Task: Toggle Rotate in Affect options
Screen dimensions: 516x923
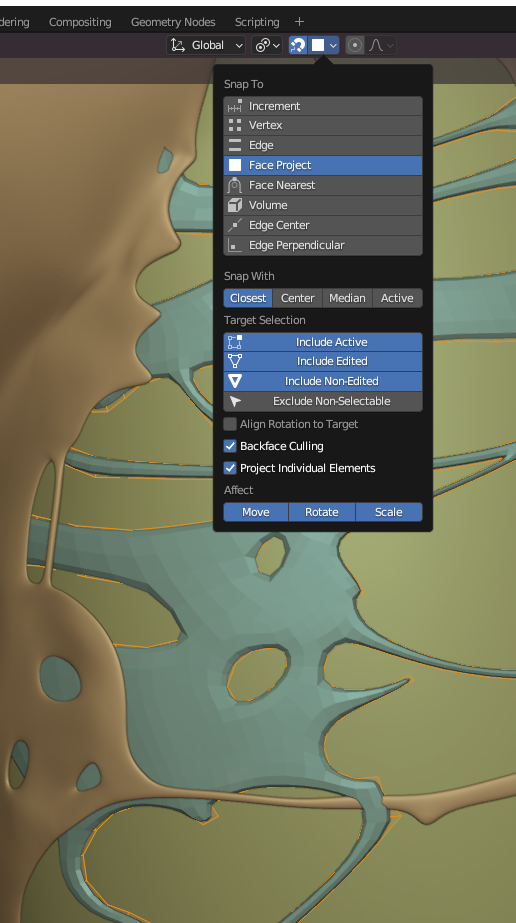Action: point(322,512)
